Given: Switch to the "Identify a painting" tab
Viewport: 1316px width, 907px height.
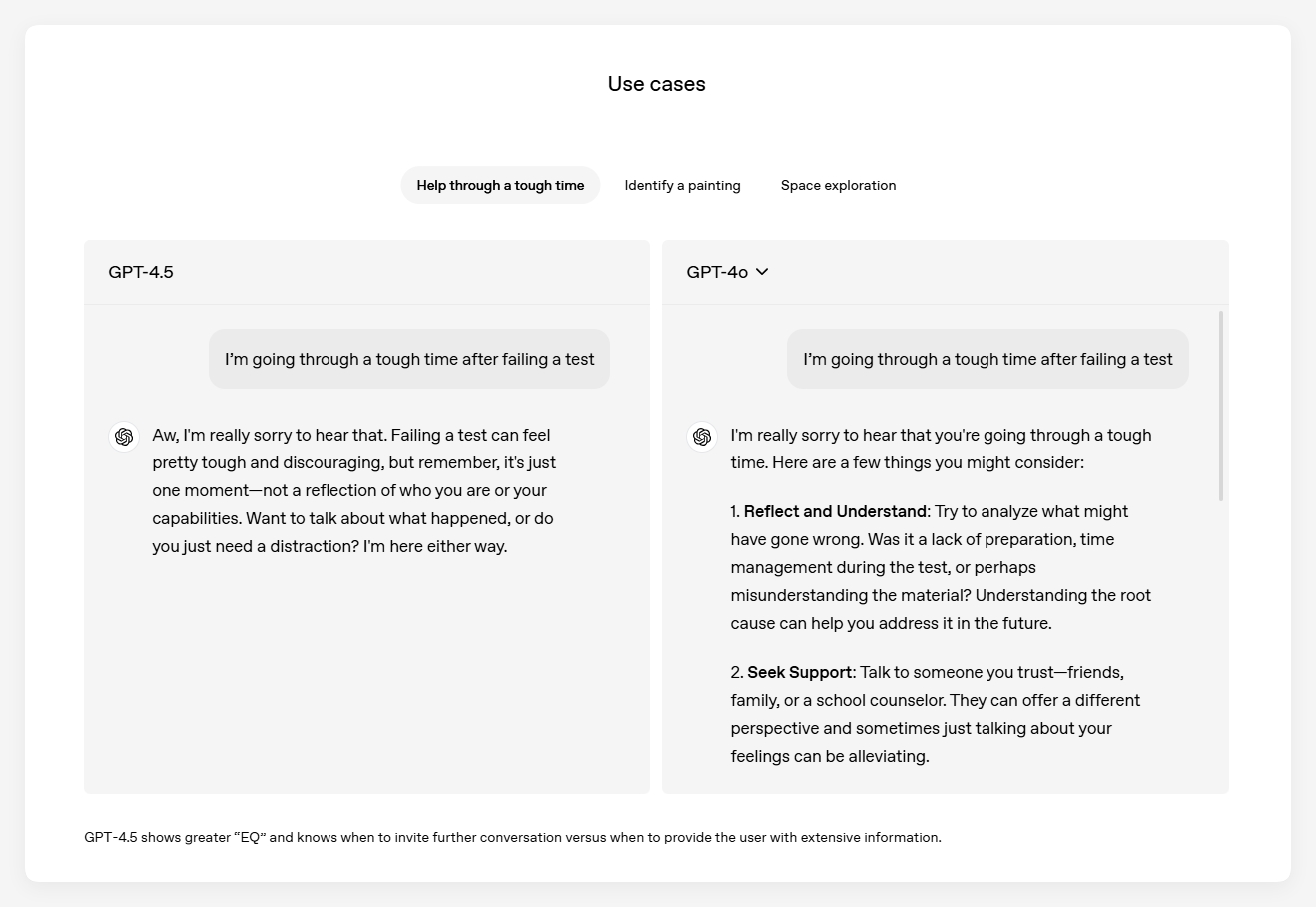Looking at the screenshot, I should pos(682,185).
